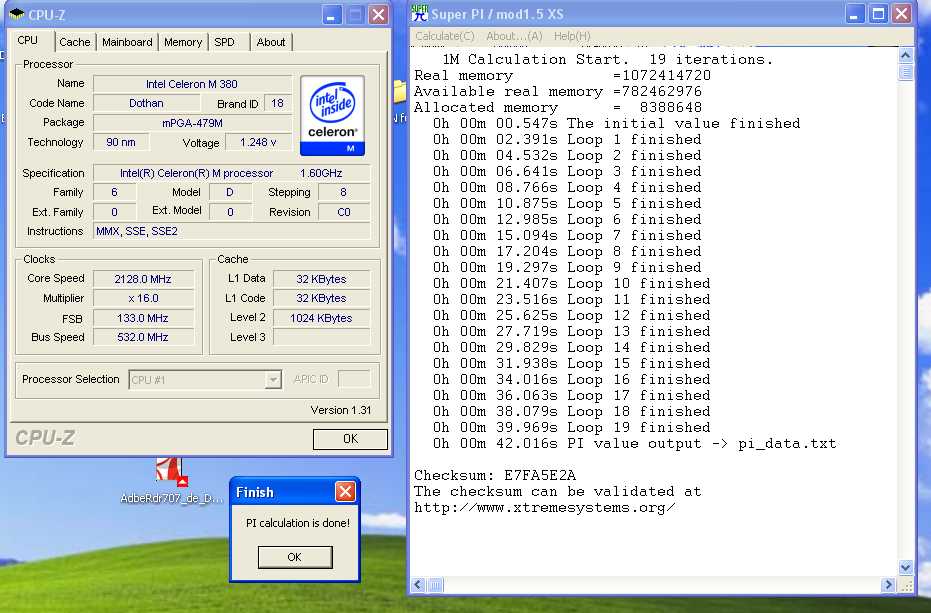Minimize the Super PI window
Viewport: 931px width, 613px height.
pos(854,14)
